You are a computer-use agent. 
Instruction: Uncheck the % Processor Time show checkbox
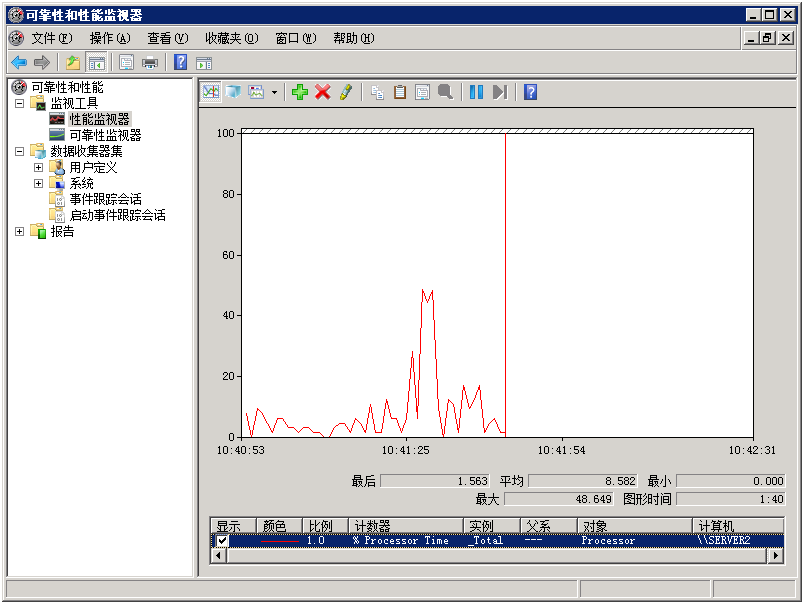[x=222, y=541]
